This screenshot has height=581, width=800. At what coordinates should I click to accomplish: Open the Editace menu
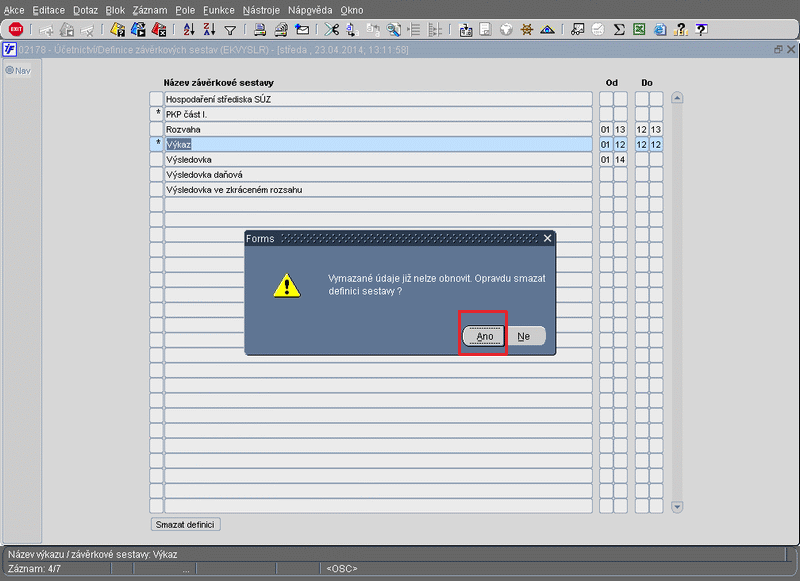click(48, 10)
